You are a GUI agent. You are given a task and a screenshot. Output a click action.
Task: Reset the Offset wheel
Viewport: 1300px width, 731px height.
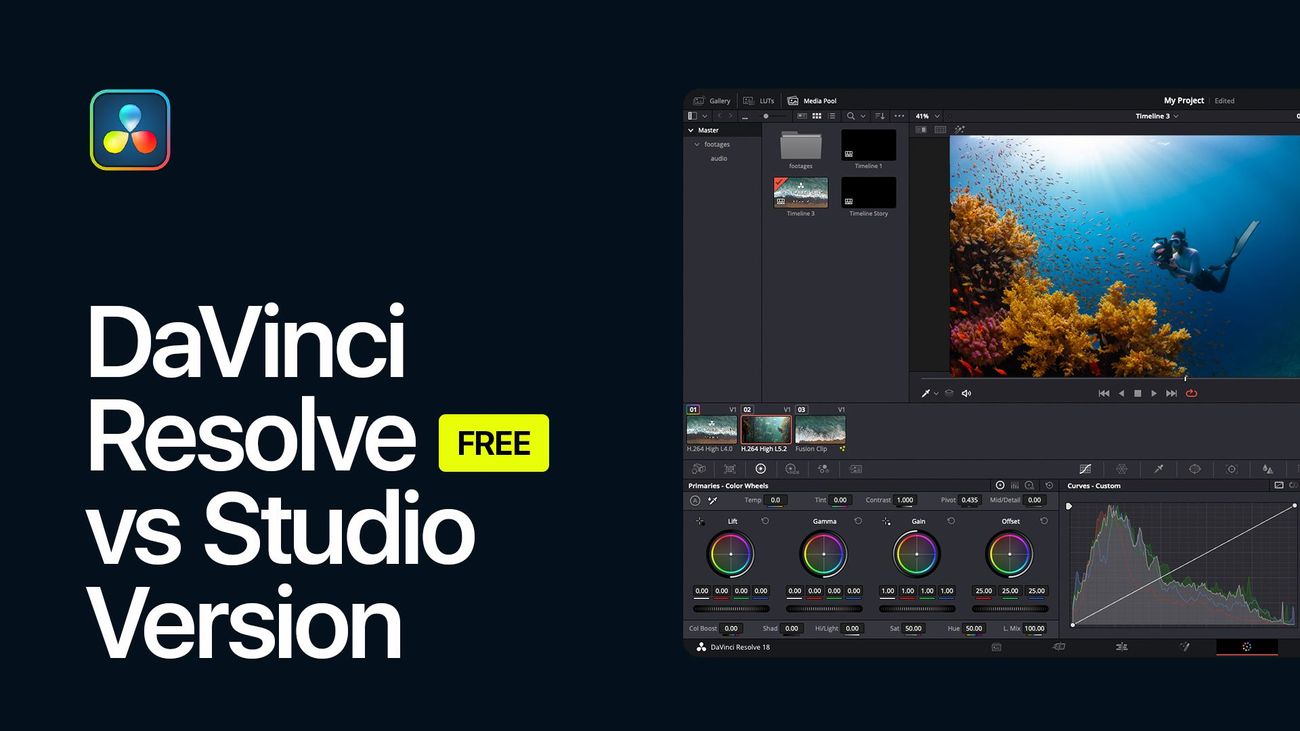(x=1044, y=521)
